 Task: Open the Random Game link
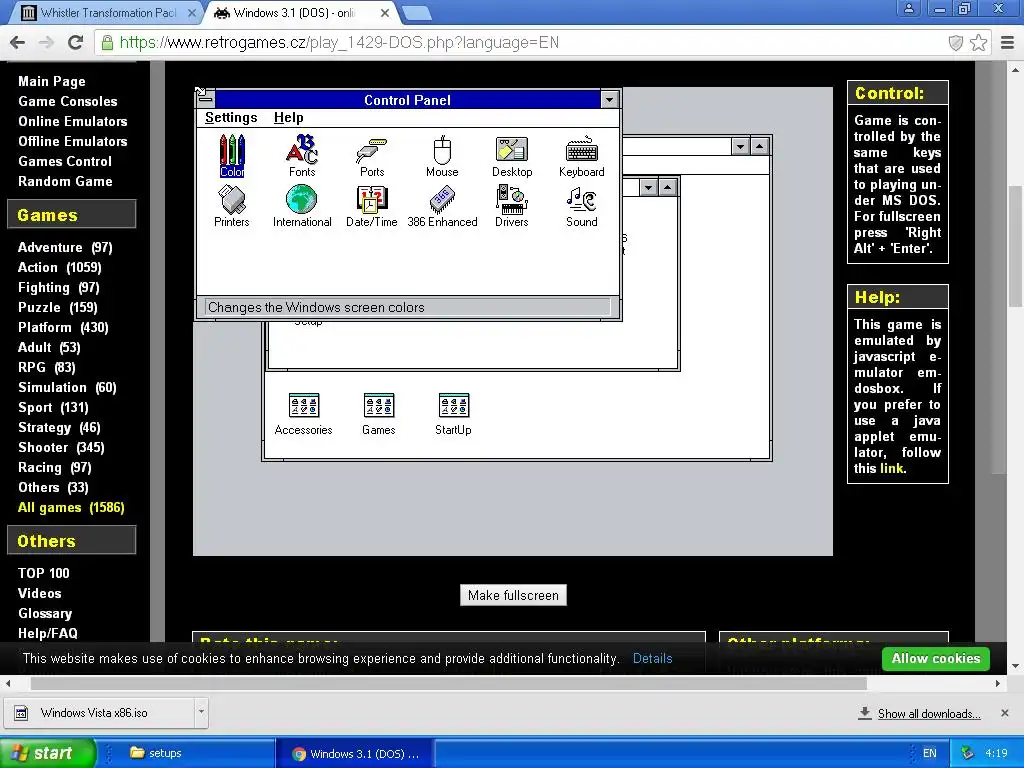click(65, 182)
